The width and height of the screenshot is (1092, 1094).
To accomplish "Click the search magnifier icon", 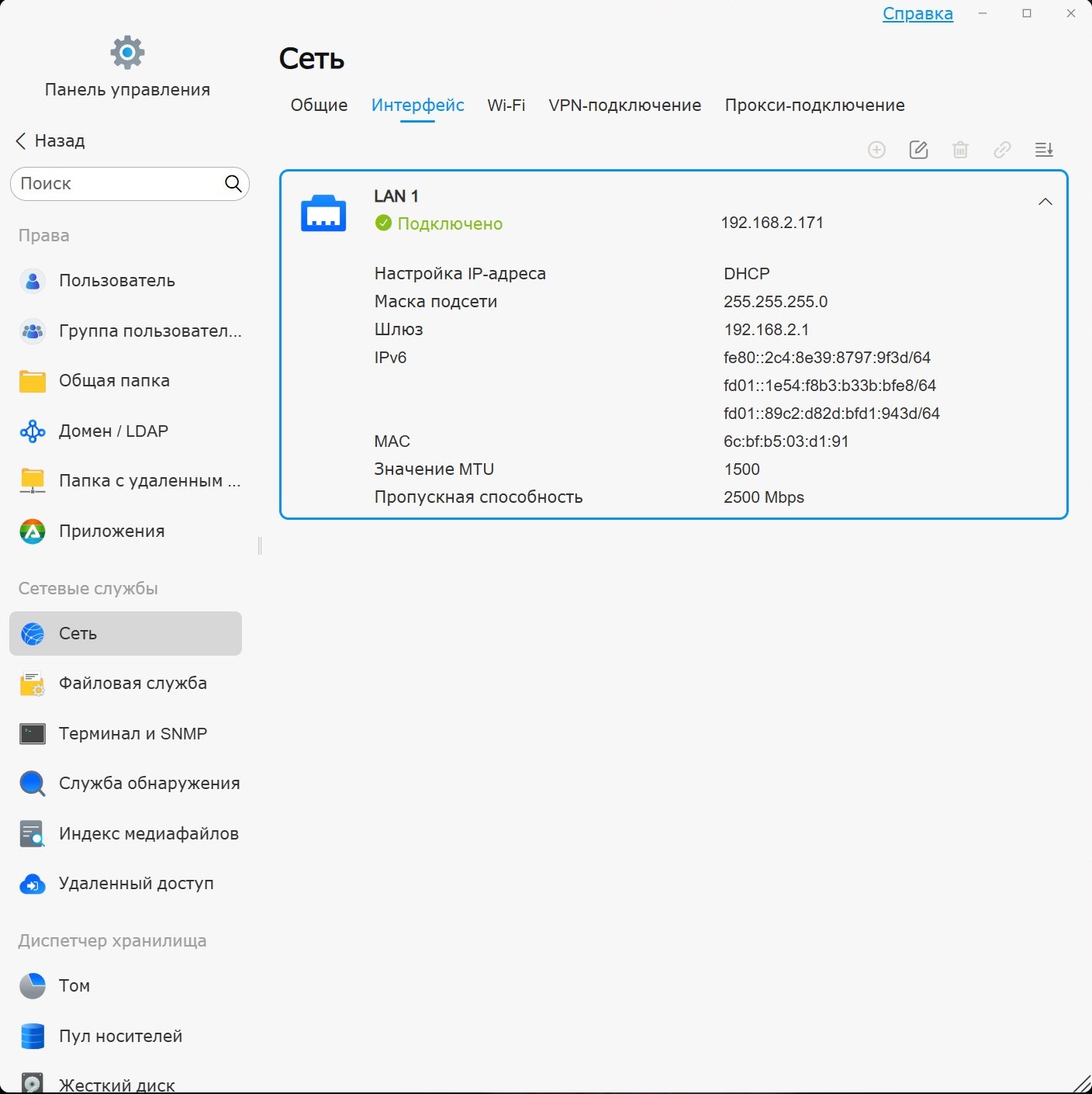I will pos(233,184).
